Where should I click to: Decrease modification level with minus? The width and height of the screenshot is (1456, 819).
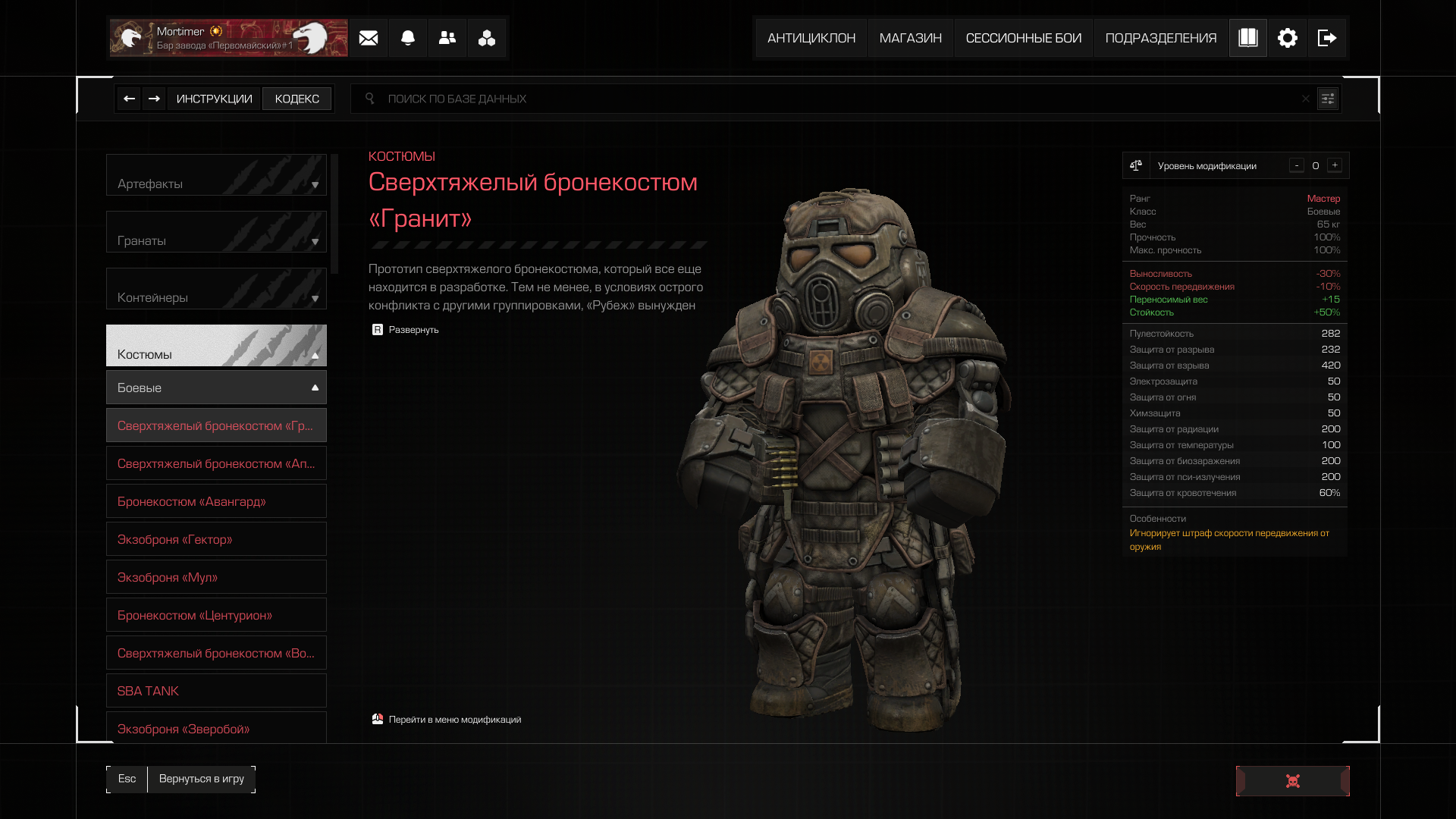1297,165
